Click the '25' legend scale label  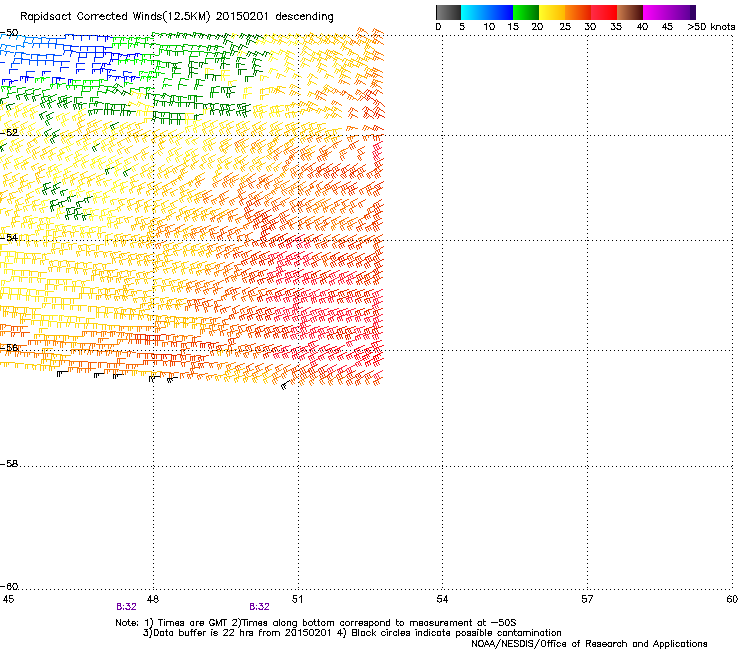[565, 27]
